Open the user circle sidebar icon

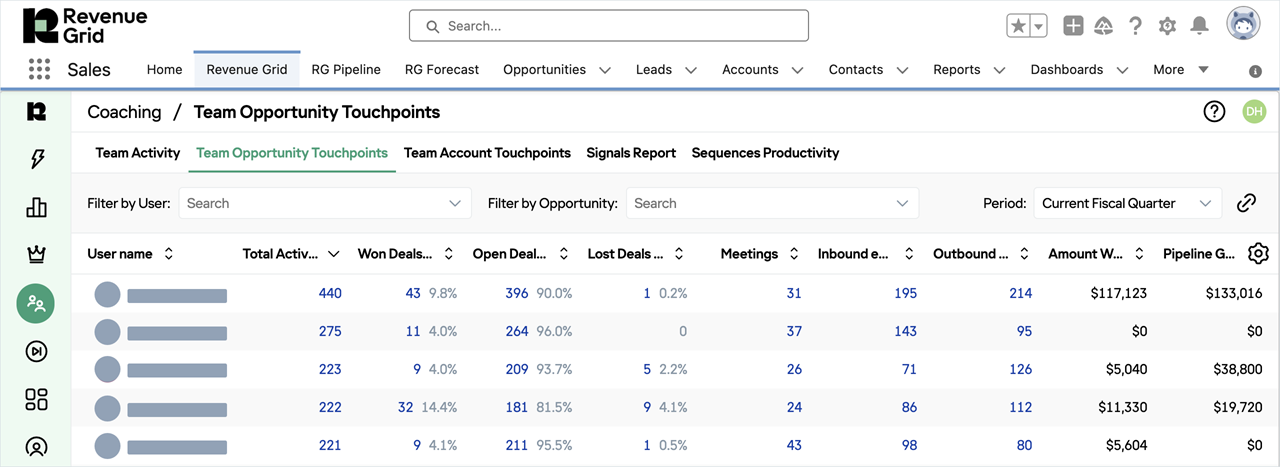coord(37,447)
